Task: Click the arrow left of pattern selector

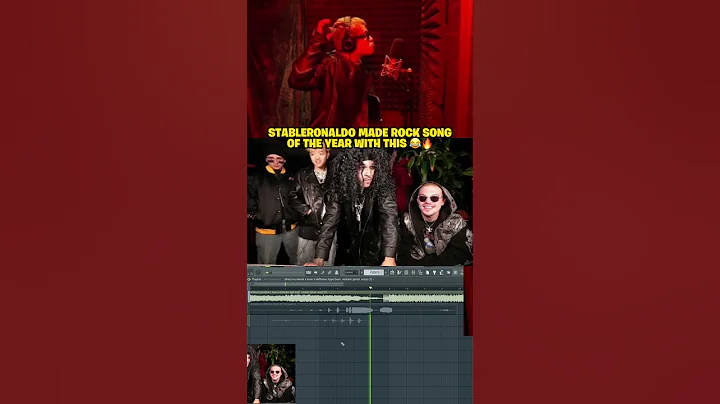Action: tap(362, 272)
